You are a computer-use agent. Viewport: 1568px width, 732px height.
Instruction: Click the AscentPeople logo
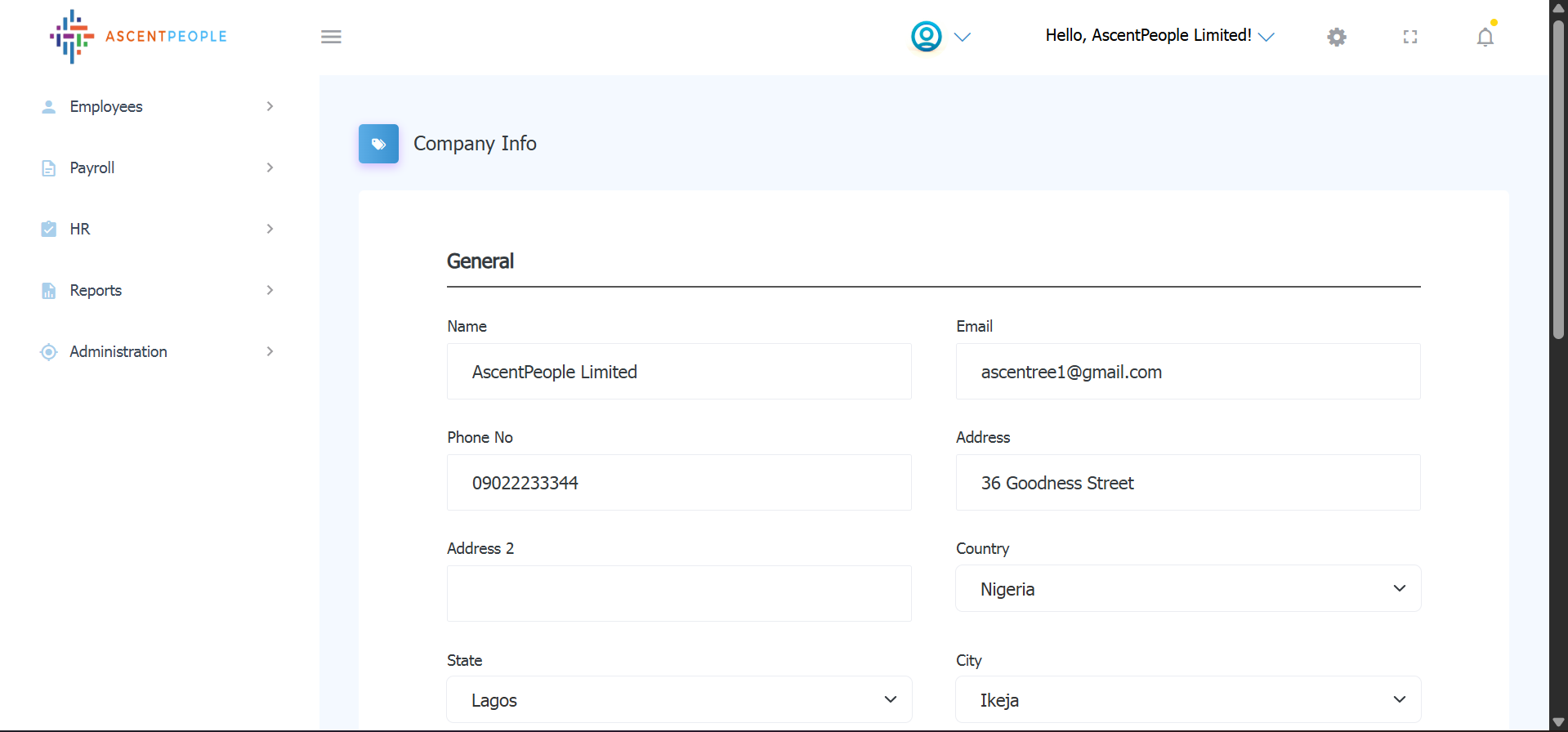(138, 37)
